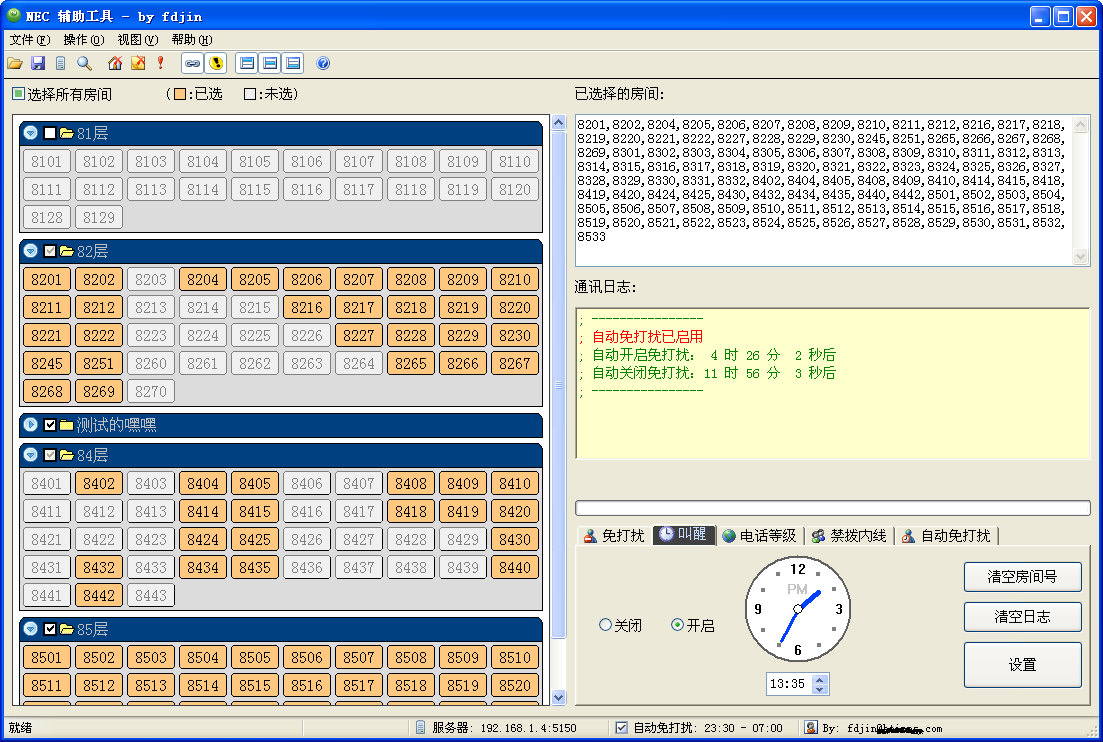Toggle the 选择所有房间 checkbox

pos(18,94)
